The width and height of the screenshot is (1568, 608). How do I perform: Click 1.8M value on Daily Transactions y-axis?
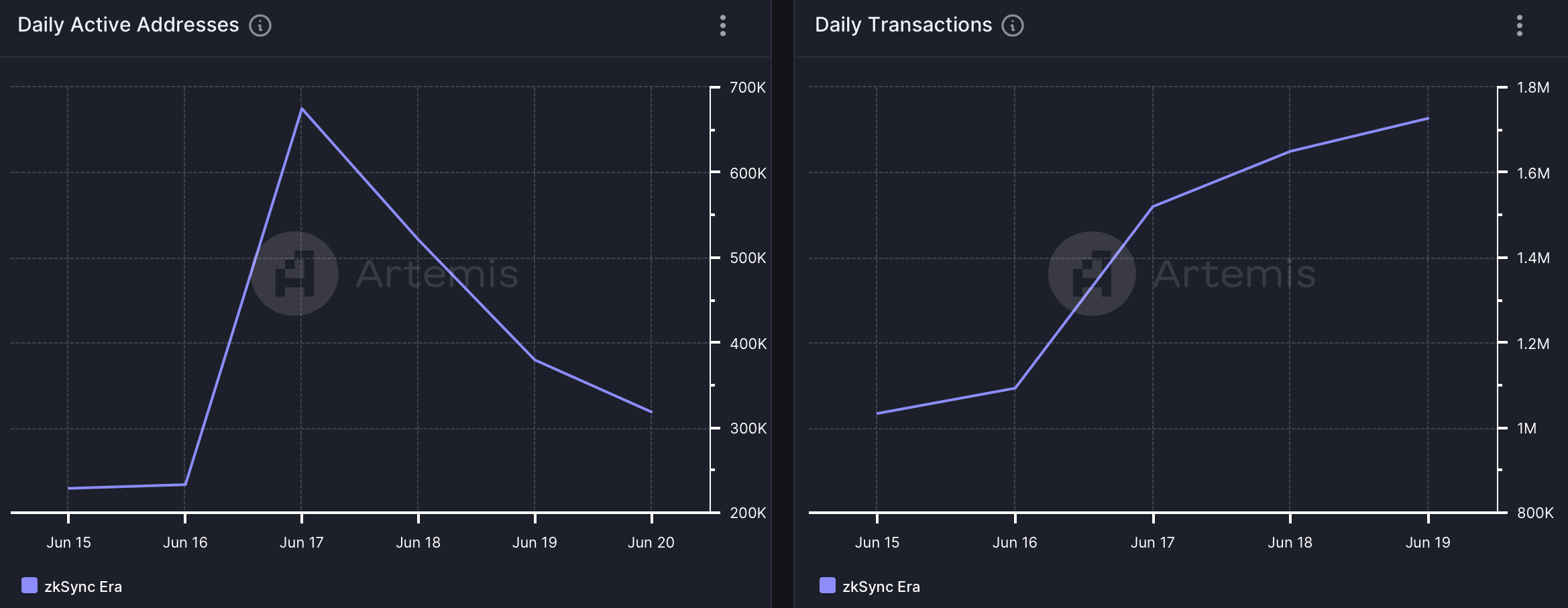(x=1533, y=87)
